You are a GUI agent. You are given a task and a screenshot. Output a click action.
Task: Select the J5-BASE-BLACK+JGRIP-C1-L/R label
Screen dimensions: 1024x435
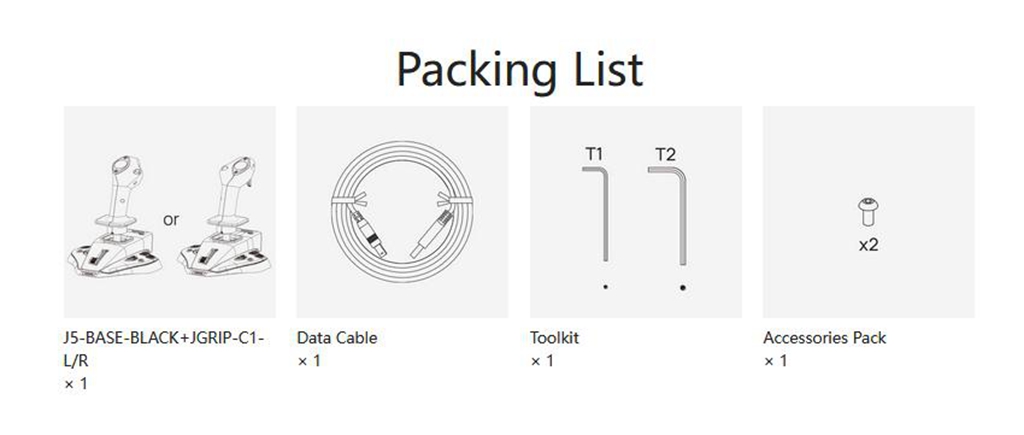tap(164, 349)
